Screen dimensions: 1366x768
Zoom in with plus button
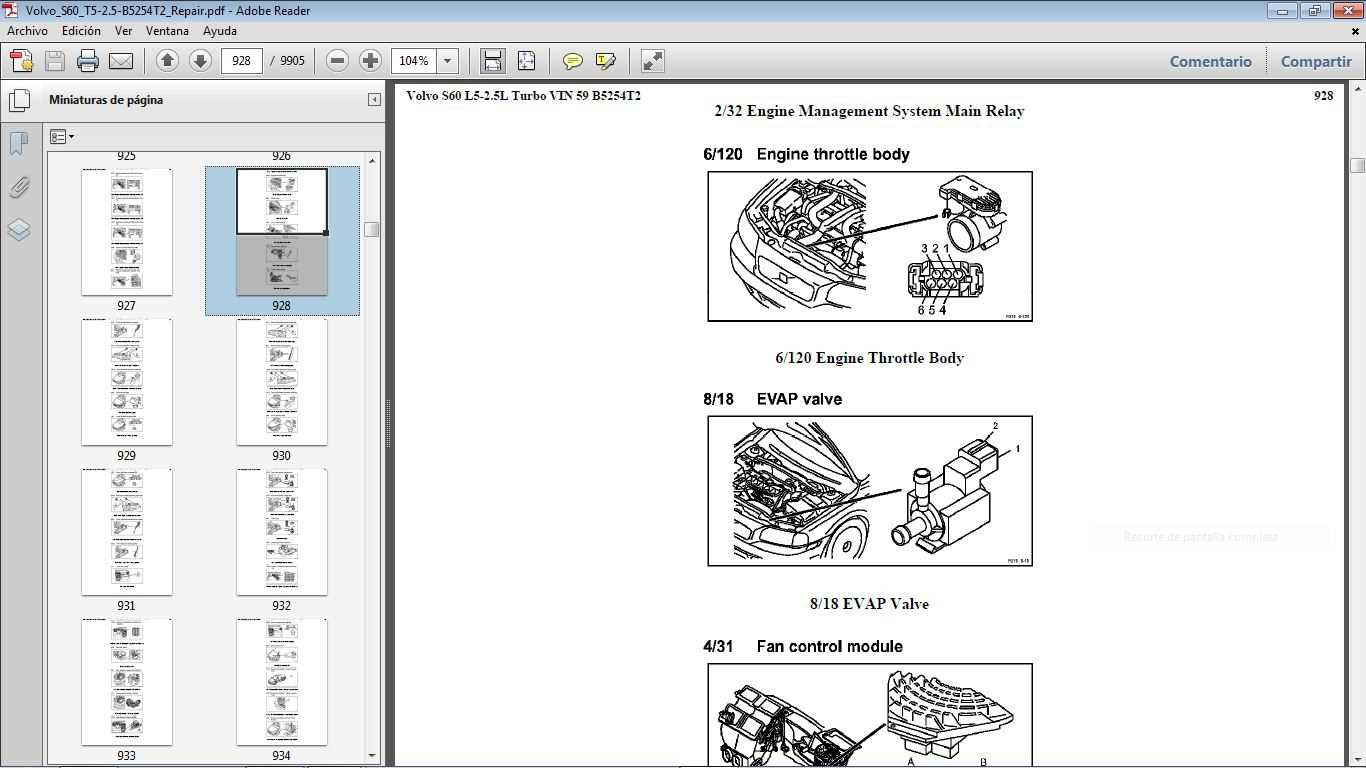(x=370, y=61)
